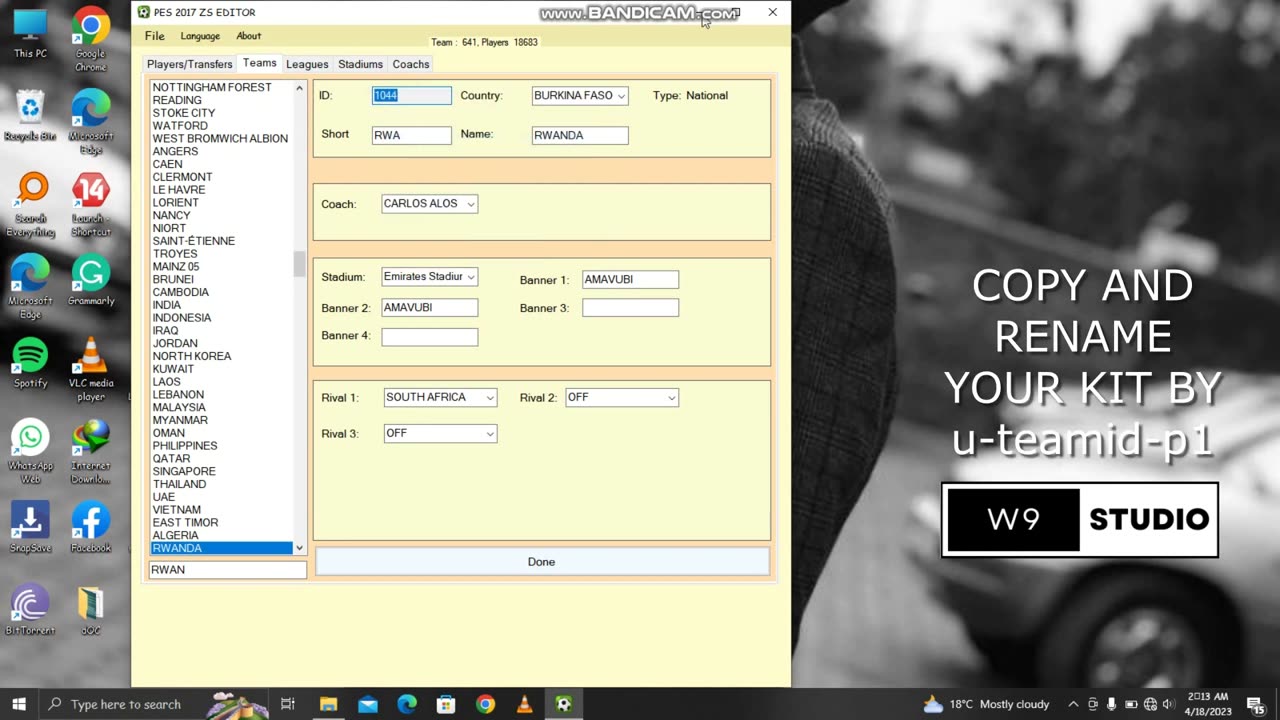Click the Done button

pos(542,562)
